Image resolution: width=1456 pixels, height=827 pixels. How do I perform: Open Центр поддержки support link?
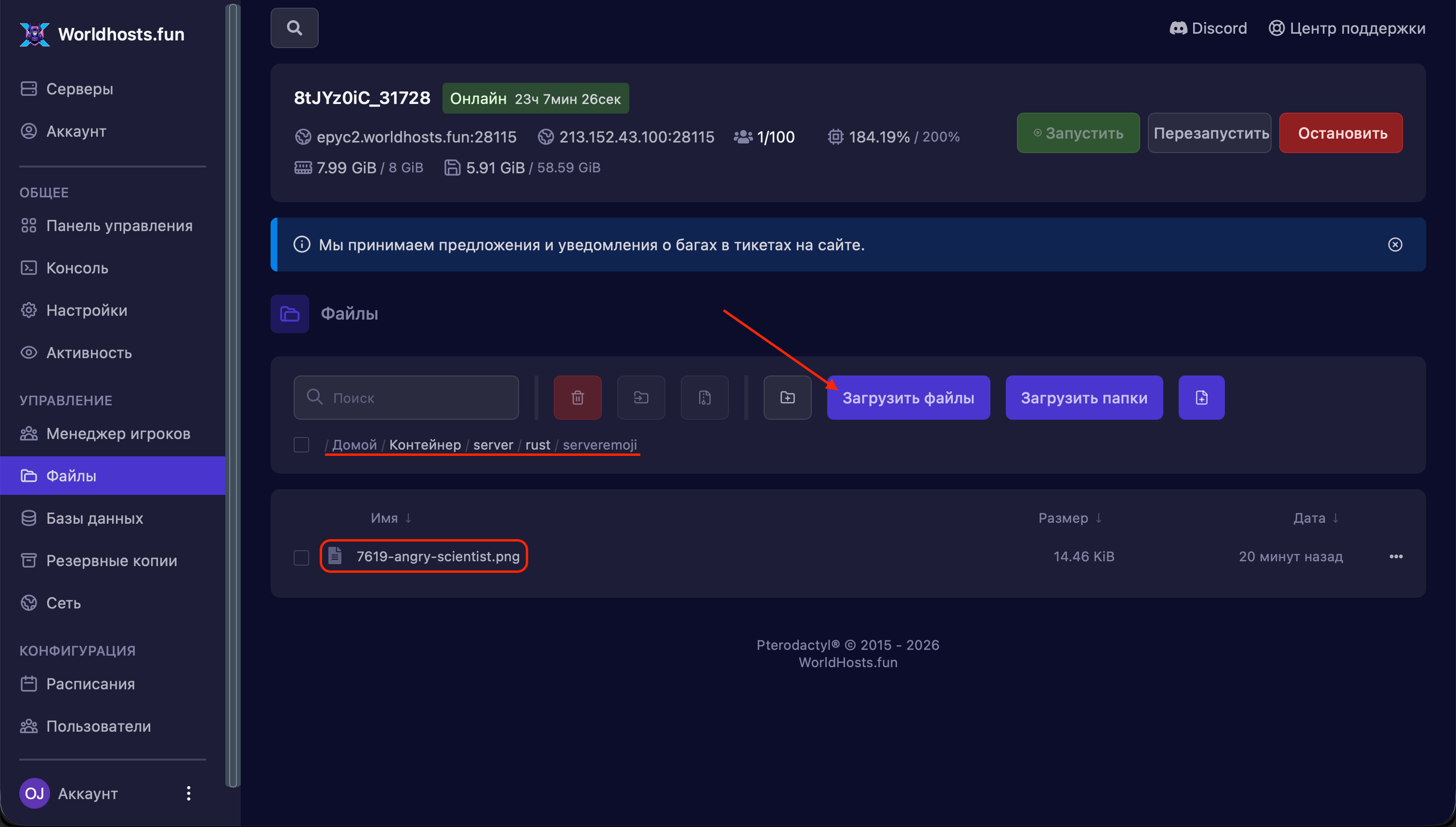click(x=1347, y=28)
